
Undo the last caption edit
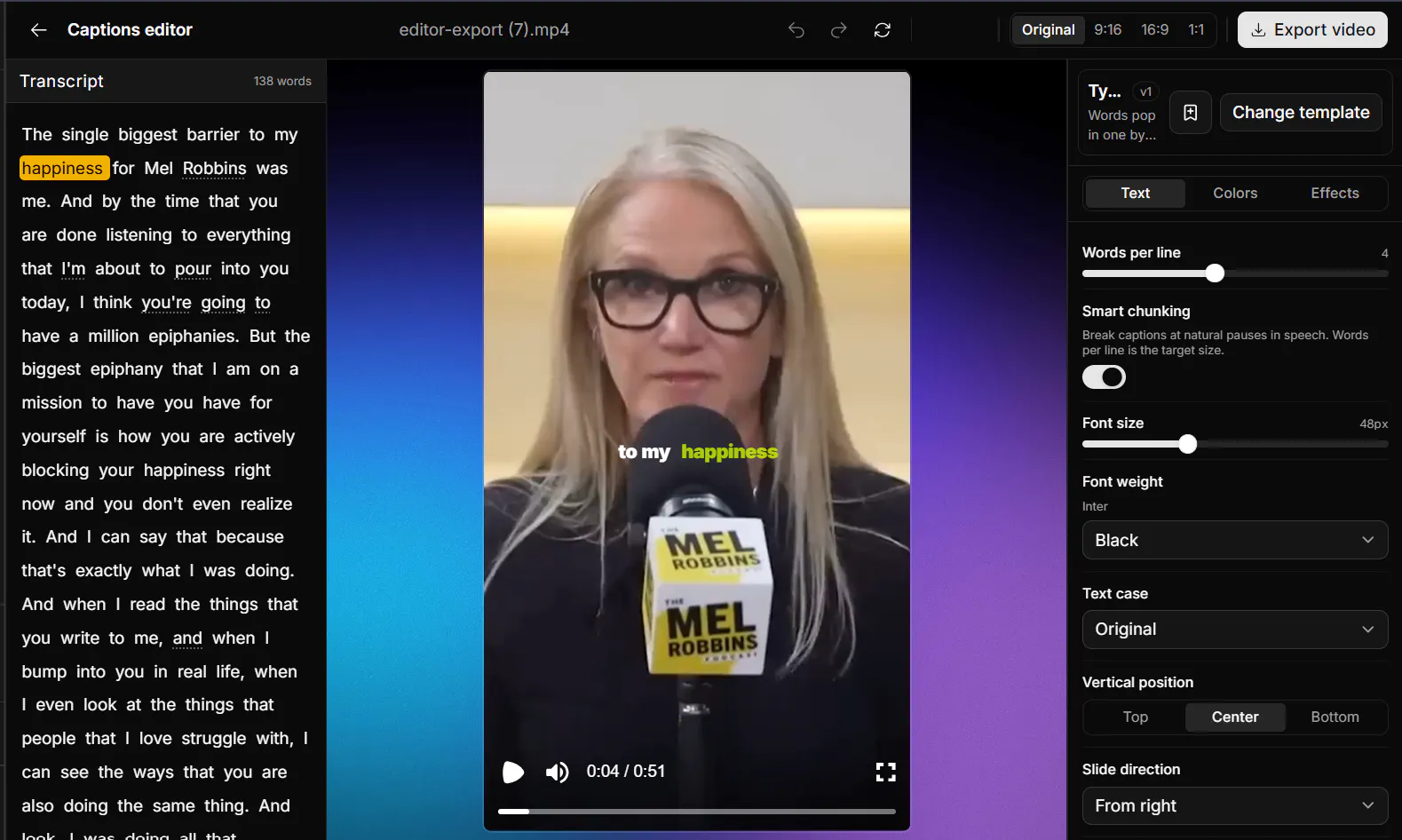(796, 30)
